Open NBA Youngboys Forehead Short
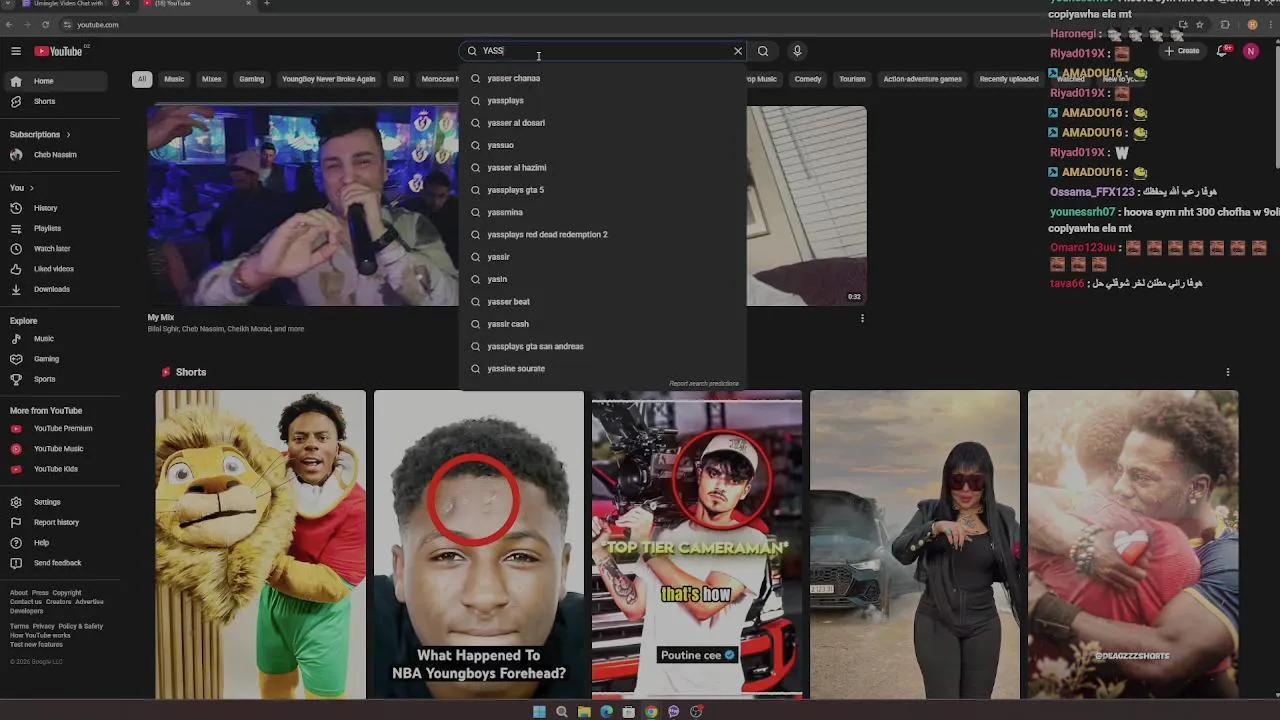Image resolution: width=1280 pixels, height=720 pixels. tap(479, 545)
